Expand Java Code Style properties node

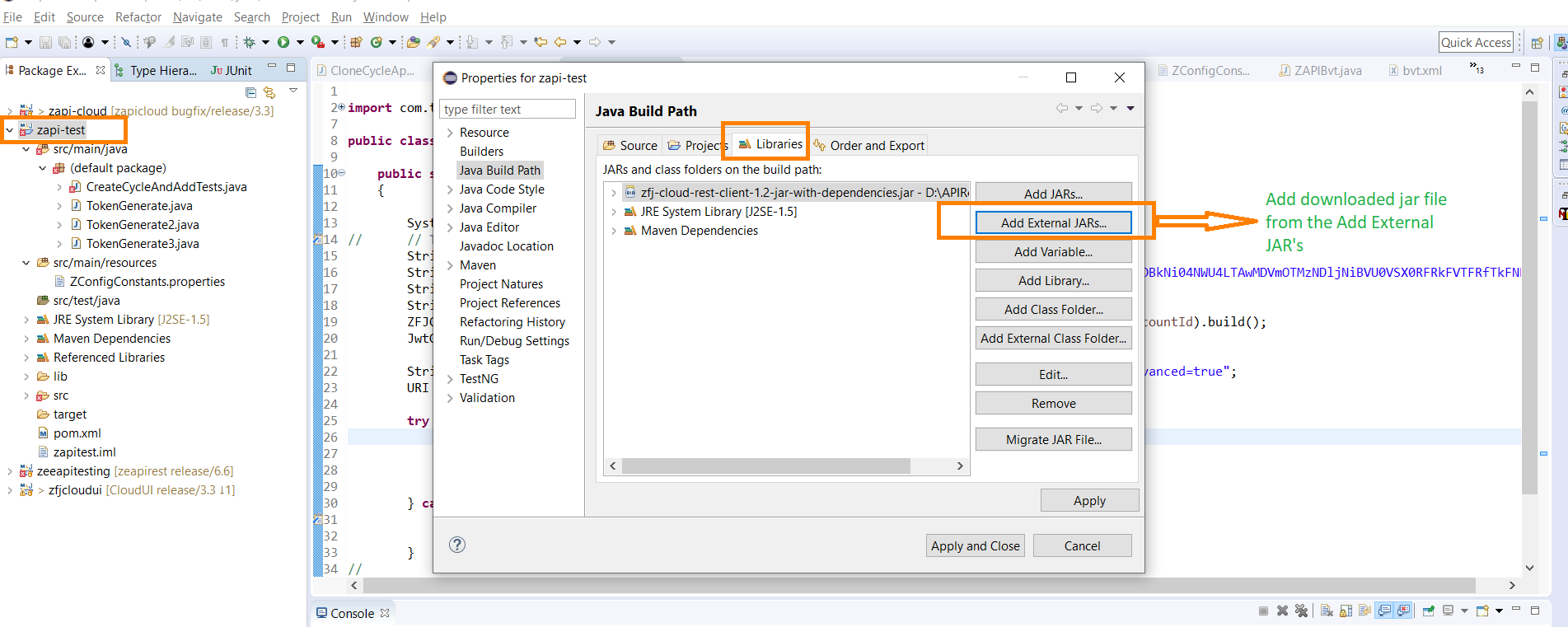tap(450, 190)
